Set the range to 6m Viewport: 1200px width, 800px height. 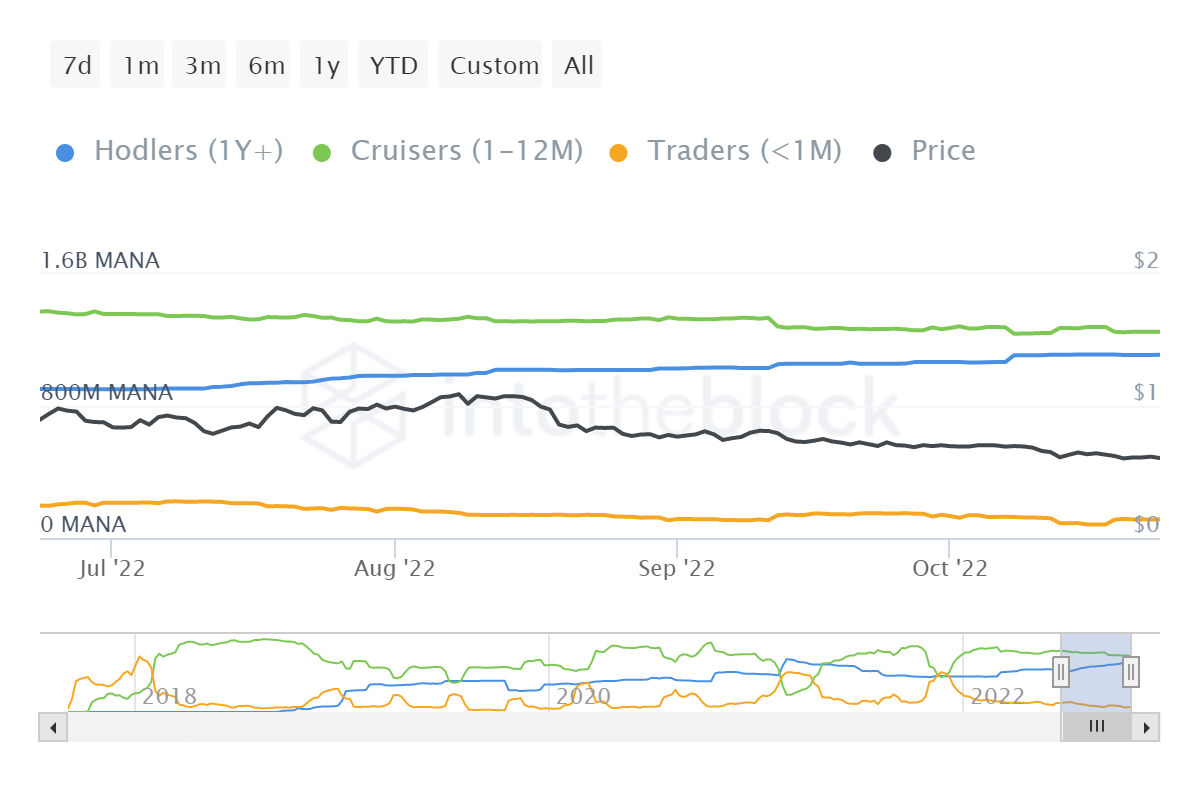click(x=266, y=66)
